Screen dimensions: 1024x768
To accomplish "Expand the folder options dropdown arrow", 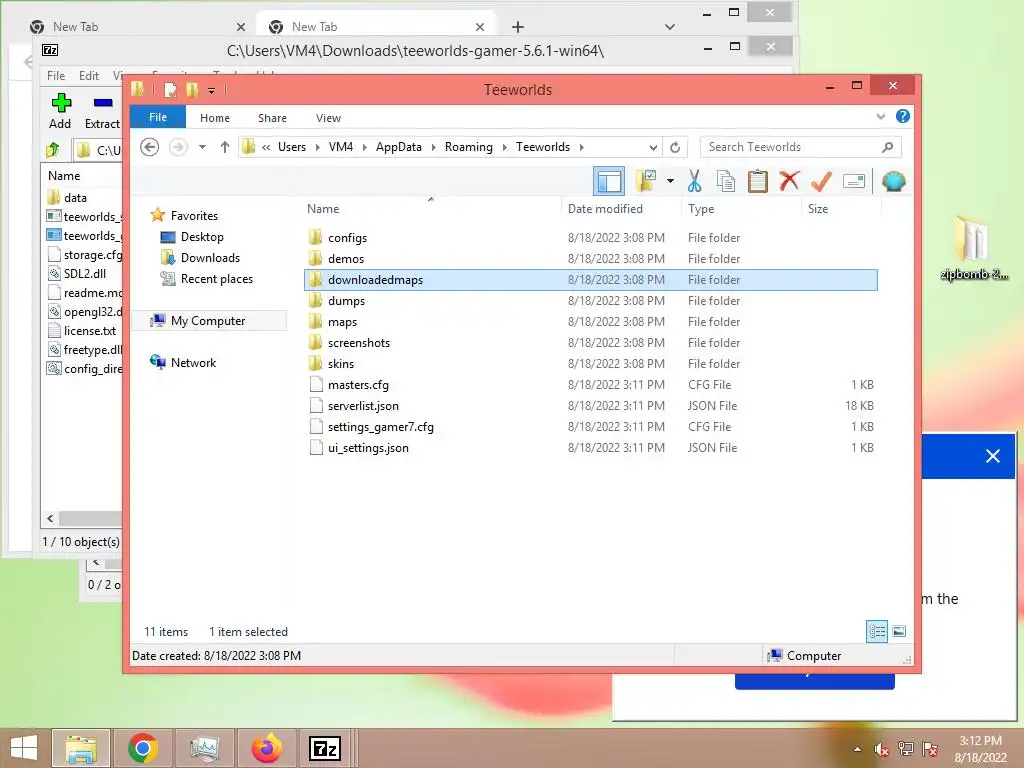I will pos(670,181).
